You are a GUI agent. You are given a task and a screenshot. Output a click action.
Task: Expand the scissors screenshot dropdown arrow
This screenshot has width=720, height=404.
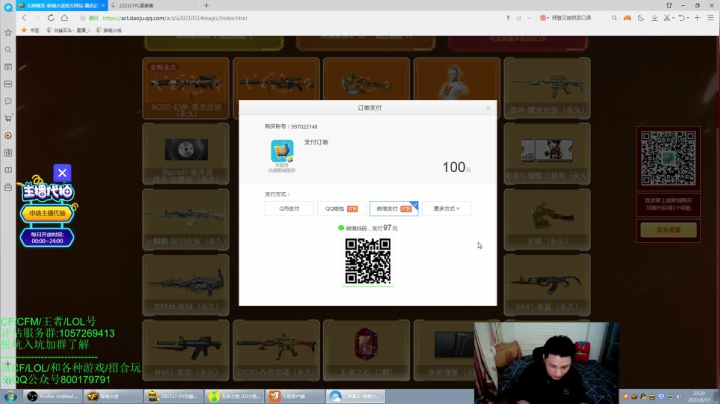point(673,18)
